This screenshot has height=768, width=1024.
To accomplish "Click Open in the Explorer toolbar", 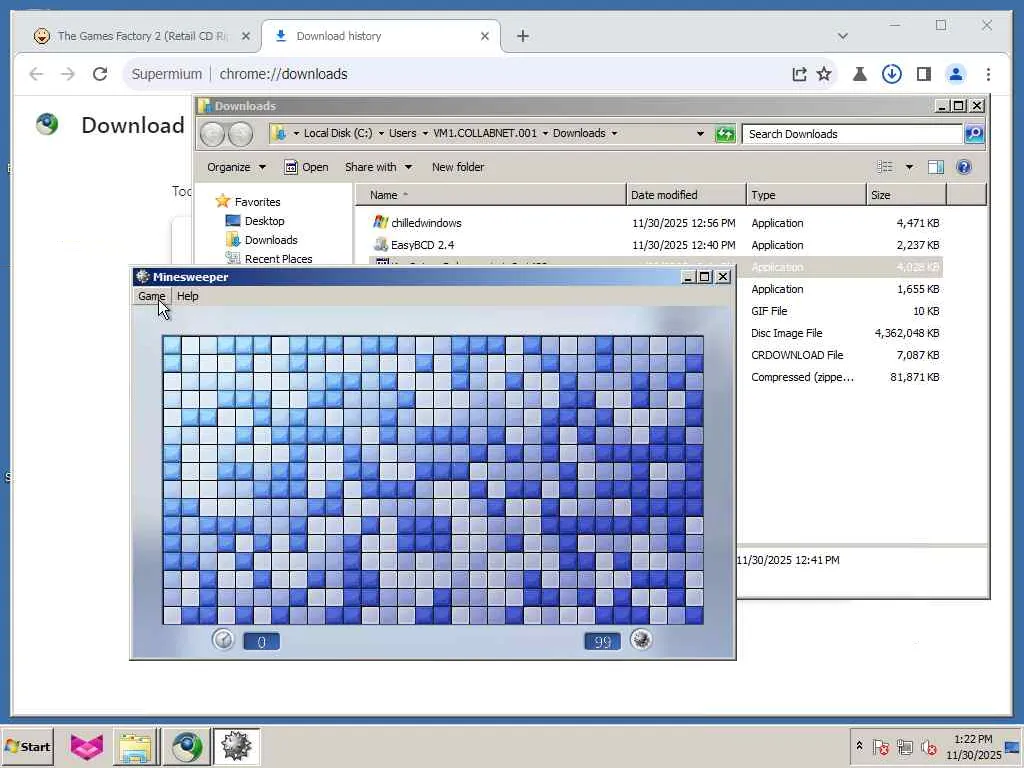I will [x=306, y=167].
